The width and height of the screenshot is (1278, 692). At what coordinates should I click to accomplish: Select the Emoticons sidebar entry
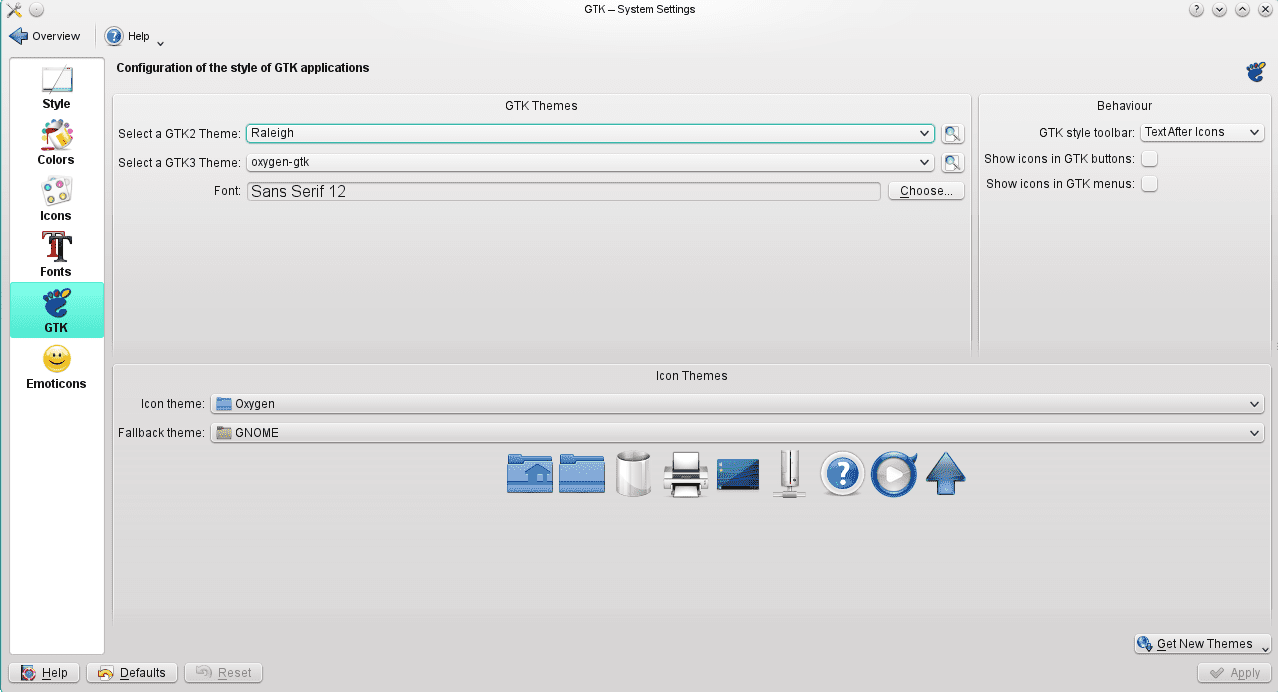pos(56,367)
